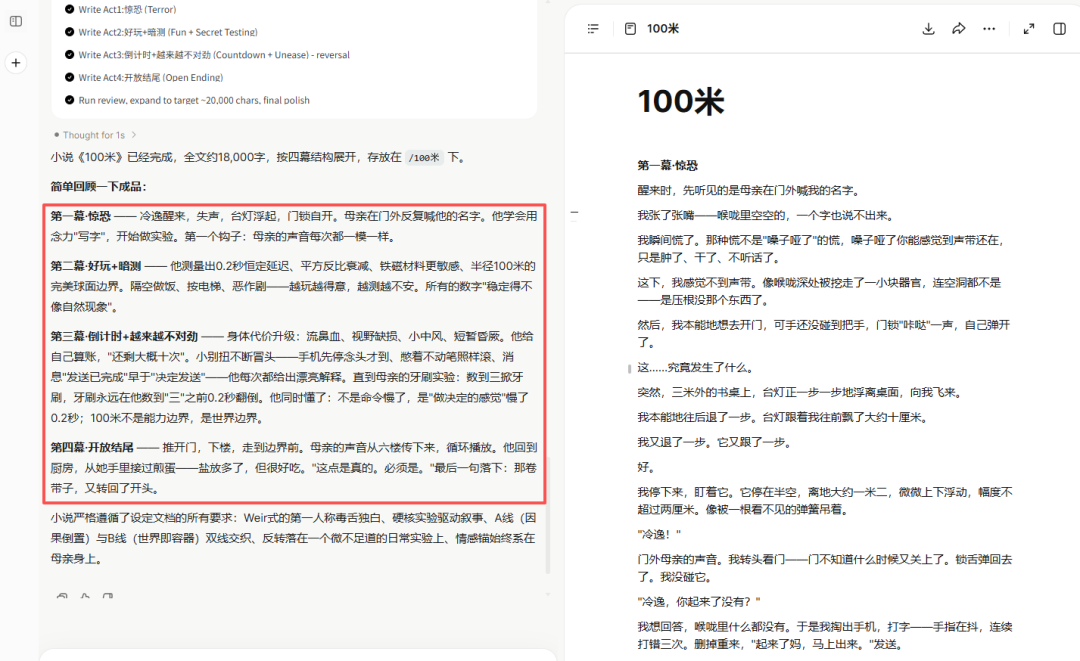Screen dimensions: 1080x661
Task: Toggle the left sidebar panel icon
Action: pyautogui.click(x=16, y=21)
